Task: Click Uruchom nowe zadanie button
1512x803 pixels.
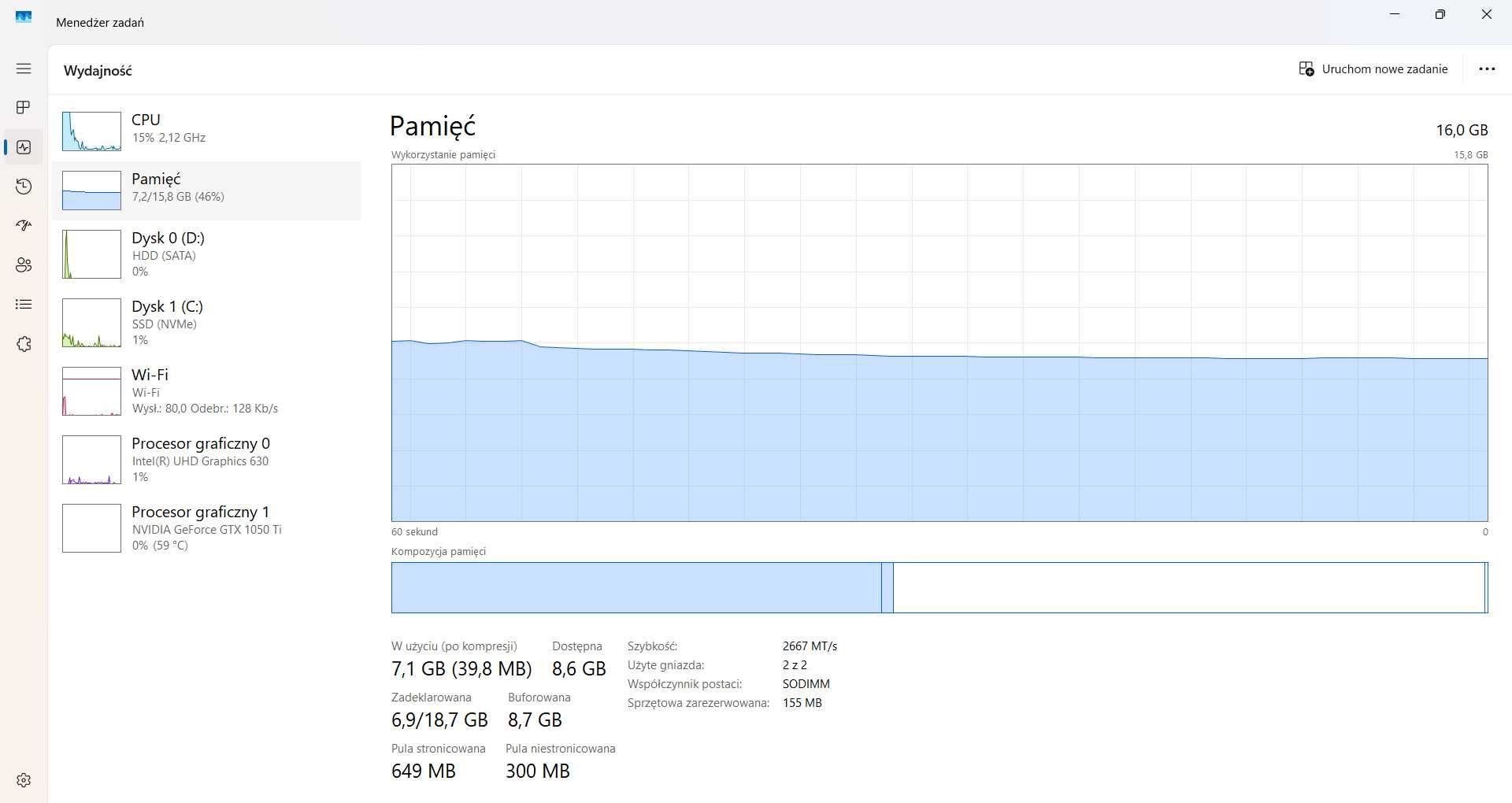Action: (x=1373, y=69)
